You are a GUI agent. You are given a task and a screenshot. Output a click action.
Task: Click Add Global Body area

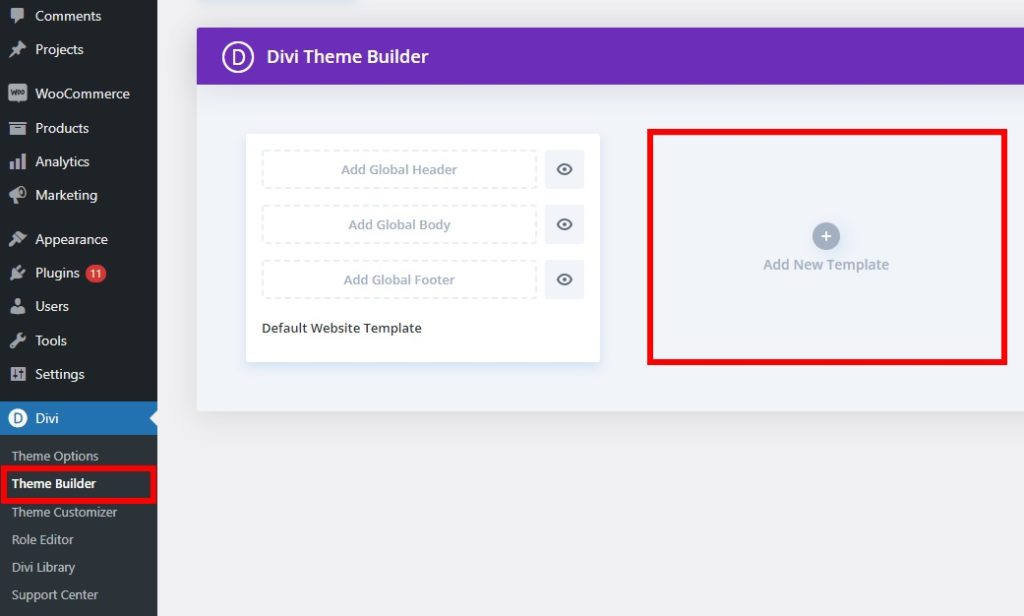399,224
